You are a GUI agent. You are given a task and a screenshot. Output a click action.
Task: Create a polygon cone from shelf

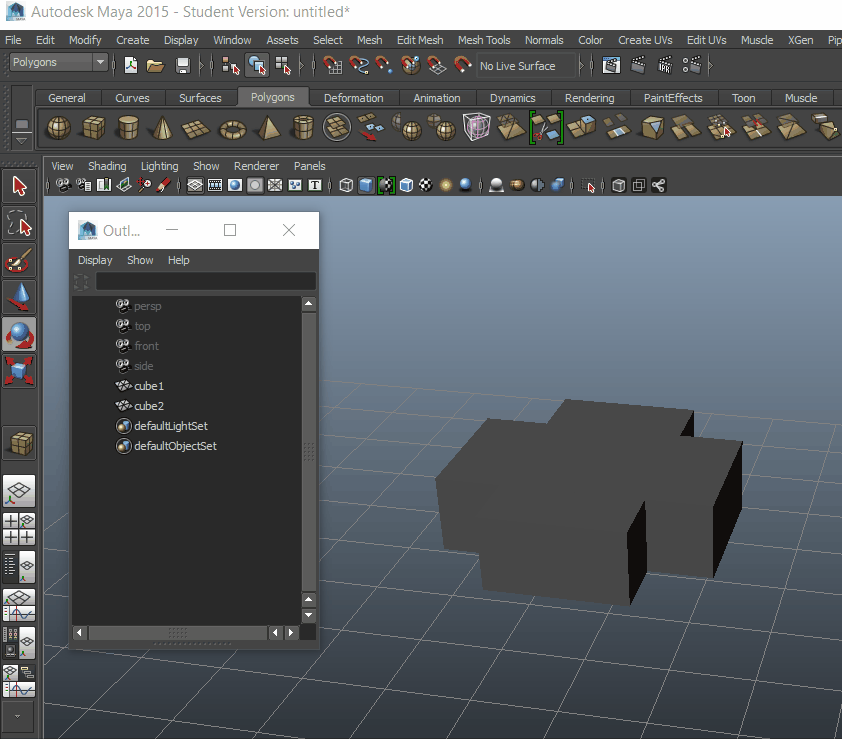162,128
